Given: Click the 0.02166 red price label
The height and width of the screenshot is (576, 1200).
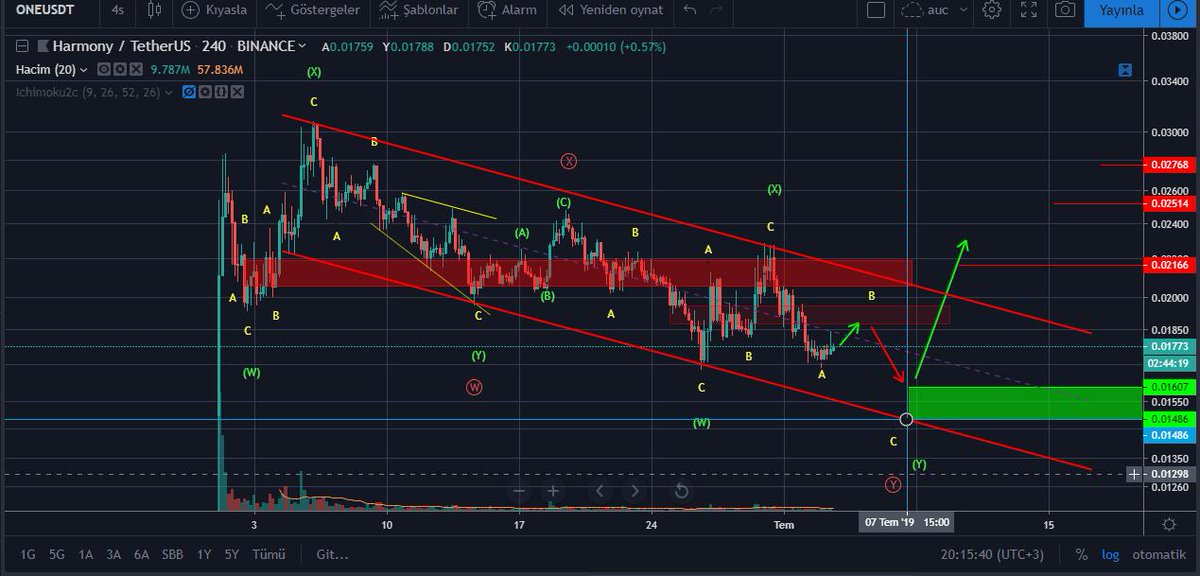Looking at the screenshot, I should pyautogui.click(x=1168, y=264).
